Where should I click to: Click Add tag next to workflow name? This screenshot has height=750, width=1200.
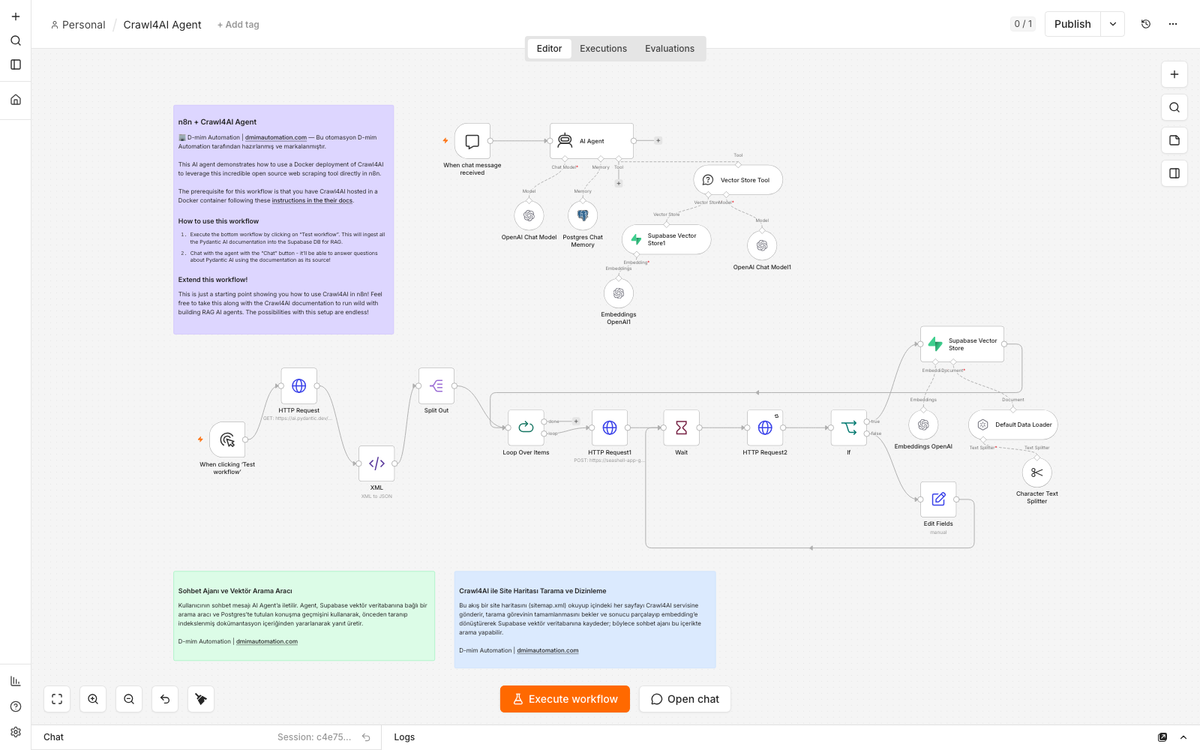coord(238,25)
